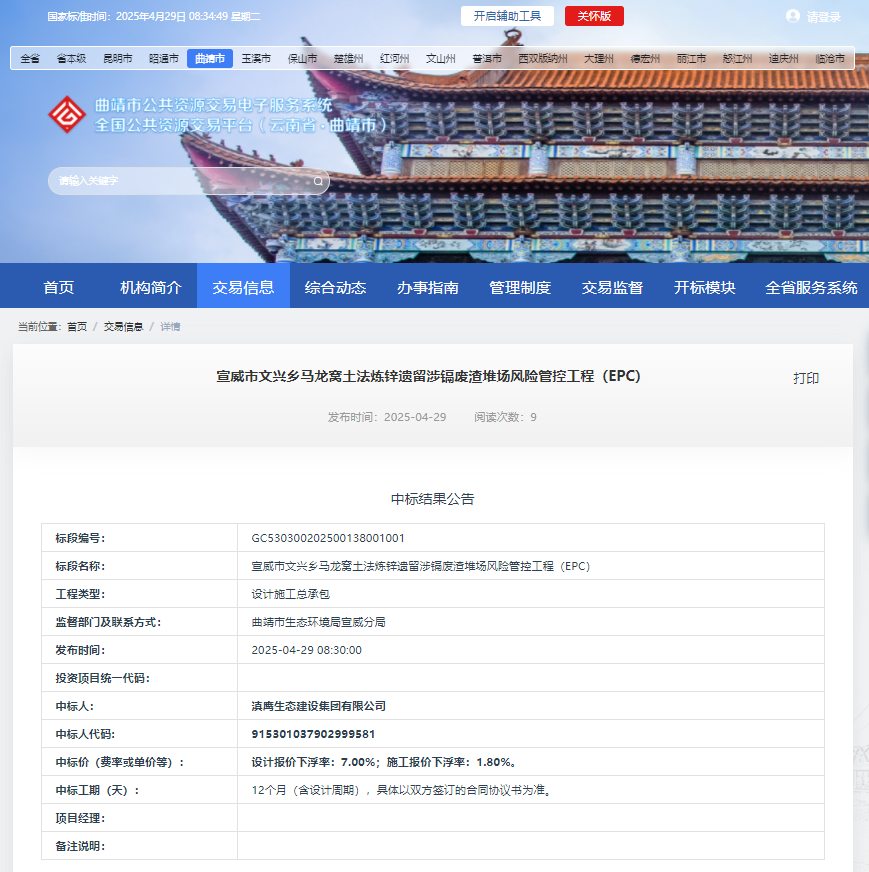
Task: Select the 全省 tab
Action: coord(30,58)
